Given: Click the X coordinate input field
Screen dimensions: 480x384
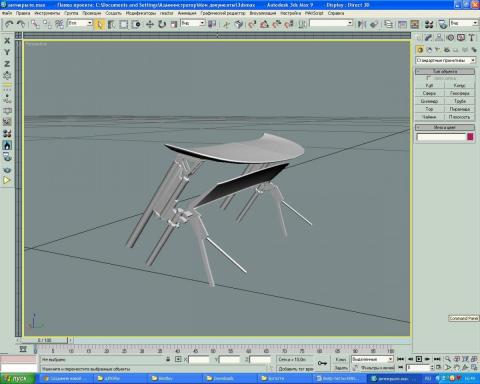Looking at the screenshot, I should point(199,359).
